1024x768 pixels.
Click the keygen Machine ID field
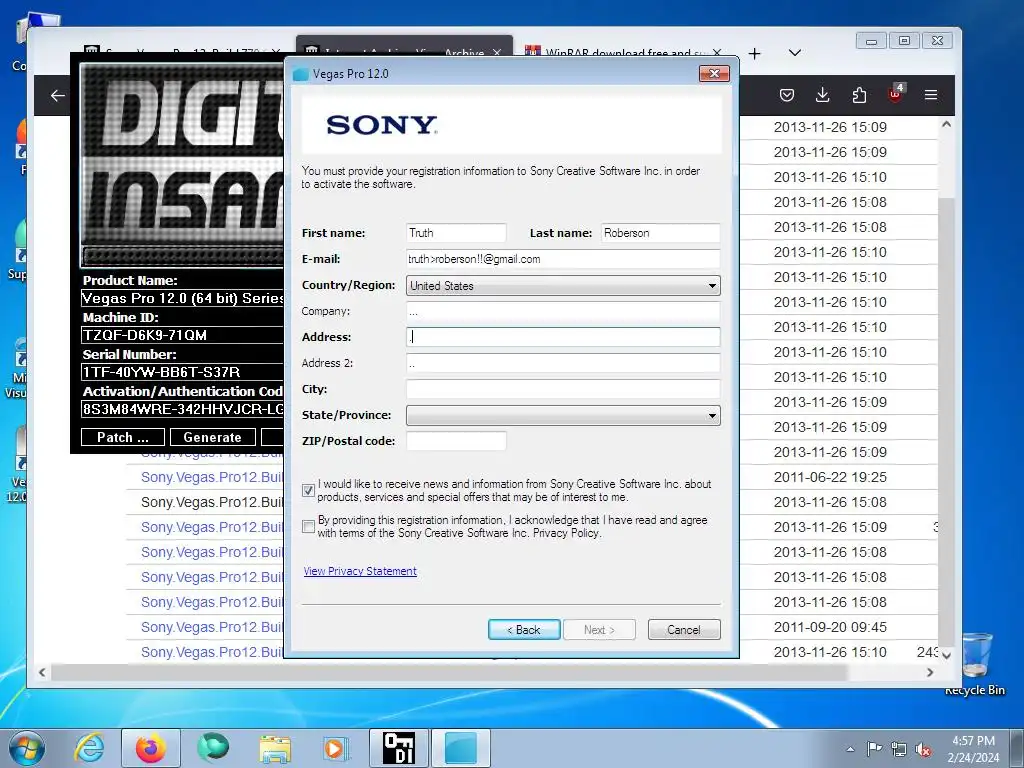182,335
